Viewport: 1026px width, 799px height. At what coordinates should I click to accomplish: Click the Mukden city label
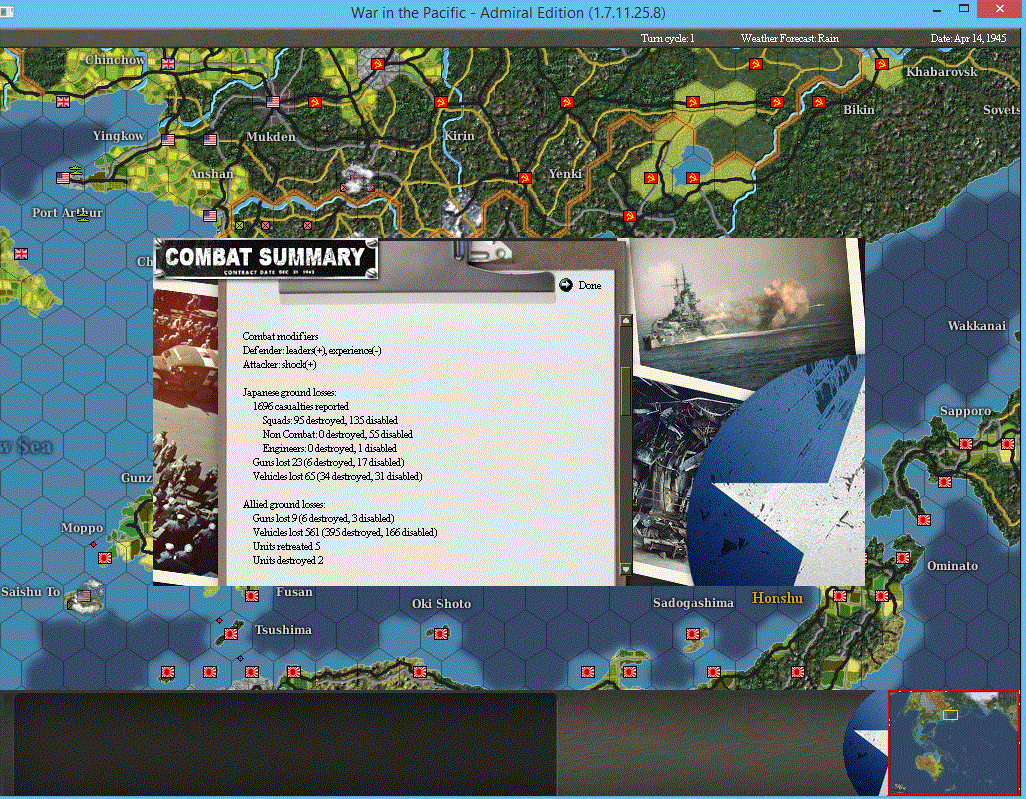coord(270,137)
